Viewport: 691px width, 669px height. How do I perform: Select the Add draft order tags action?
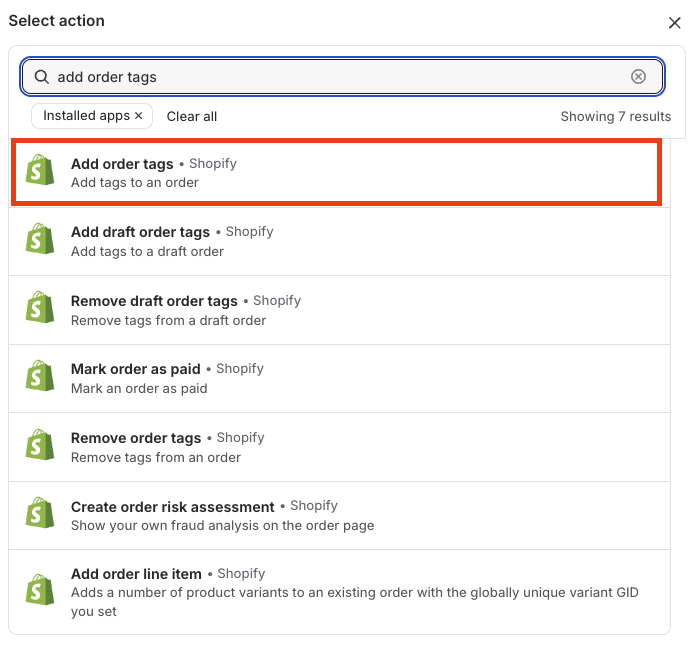(339, 241)
